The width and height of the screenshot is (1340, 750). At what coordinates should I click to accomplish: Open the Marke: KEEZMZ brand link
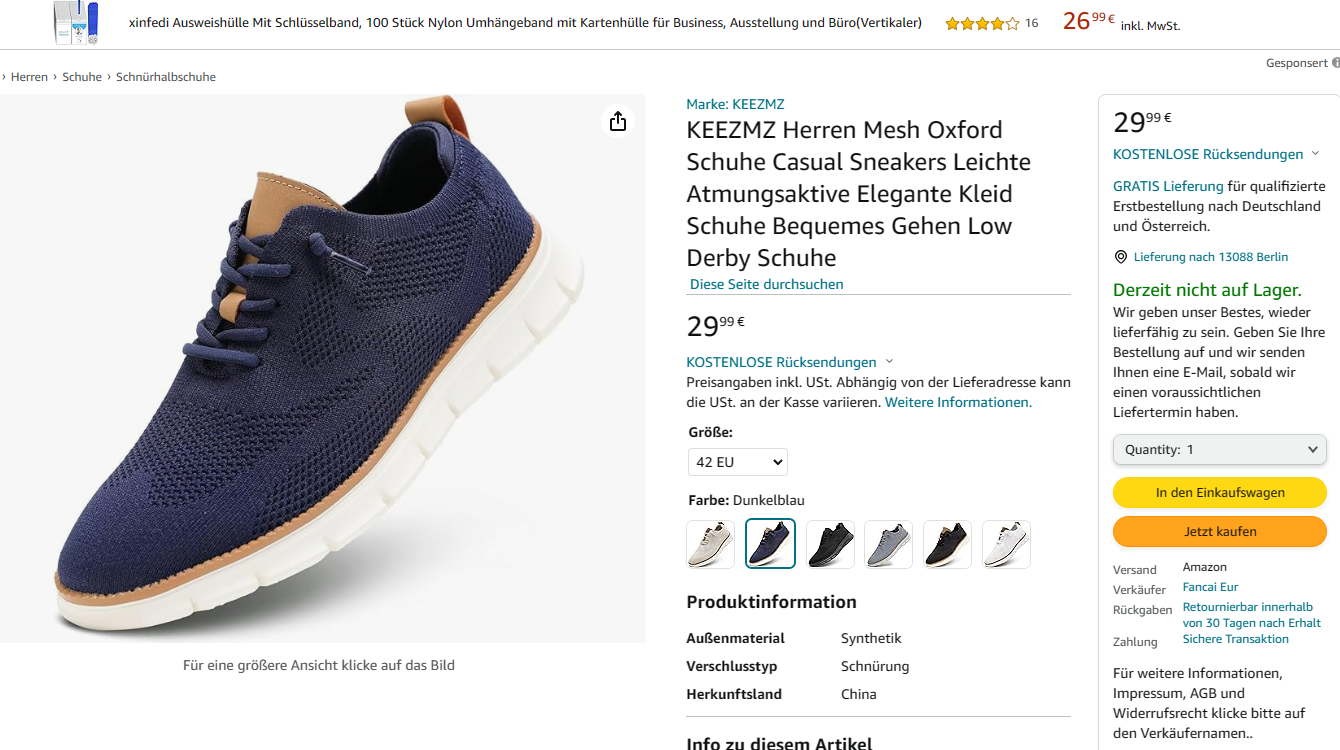735,104
